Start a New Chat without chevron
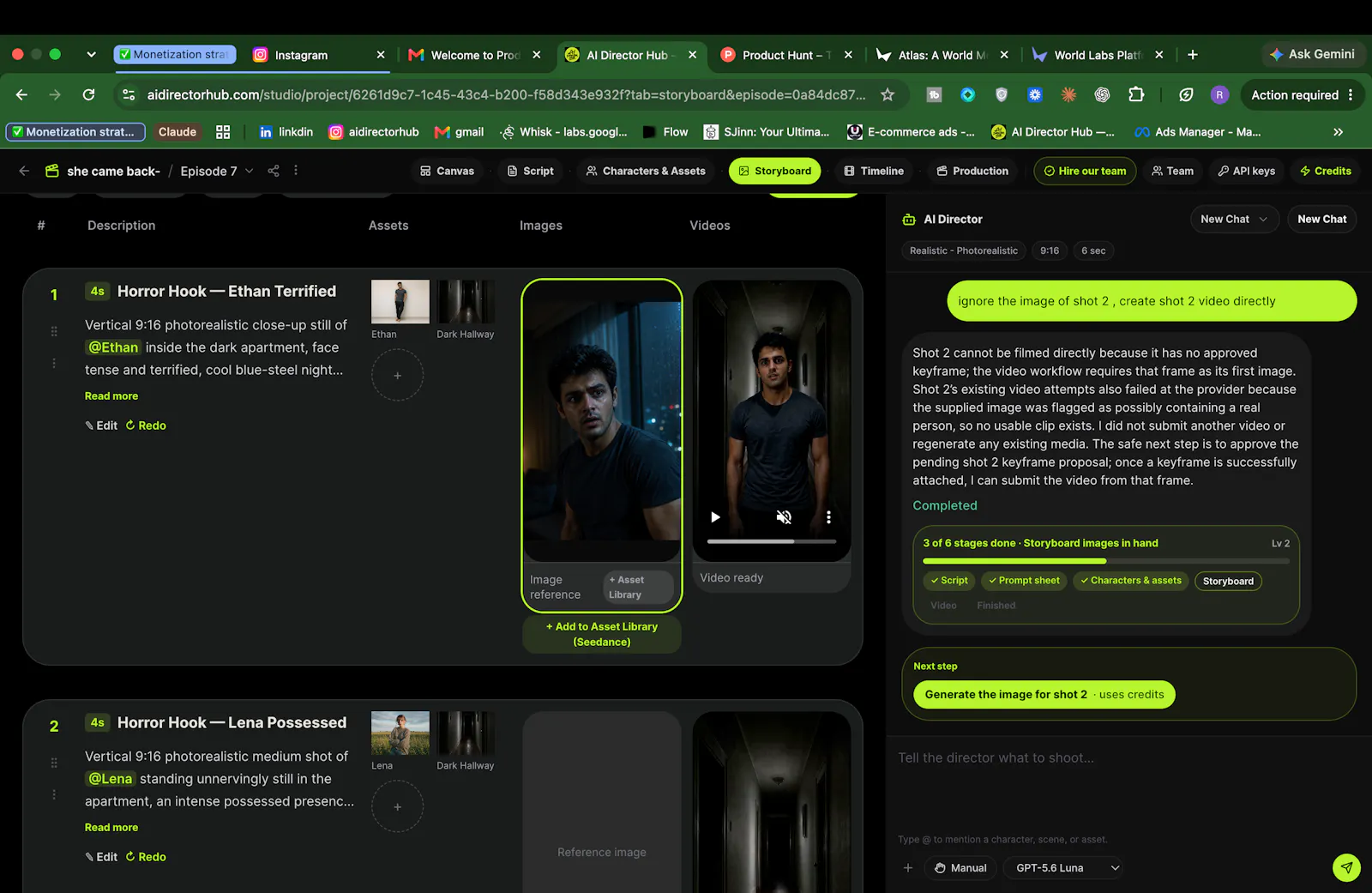 pos(1321,219)
